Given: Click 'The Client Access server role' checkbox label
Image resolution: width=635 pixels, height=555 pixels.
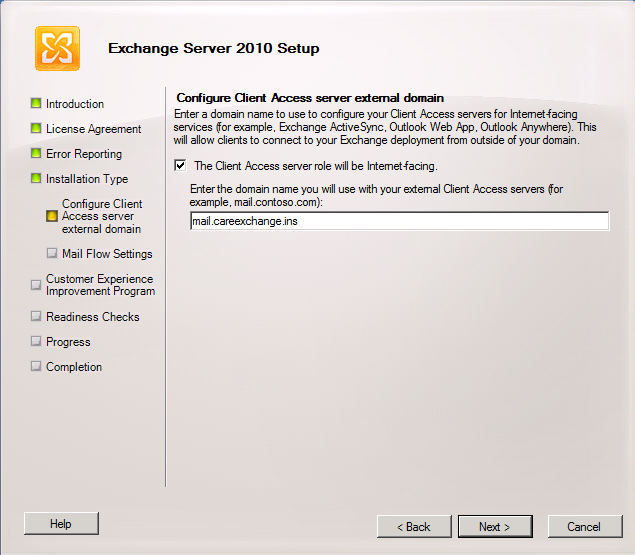Looking at the screenshot, I should [x=316, y=166].
